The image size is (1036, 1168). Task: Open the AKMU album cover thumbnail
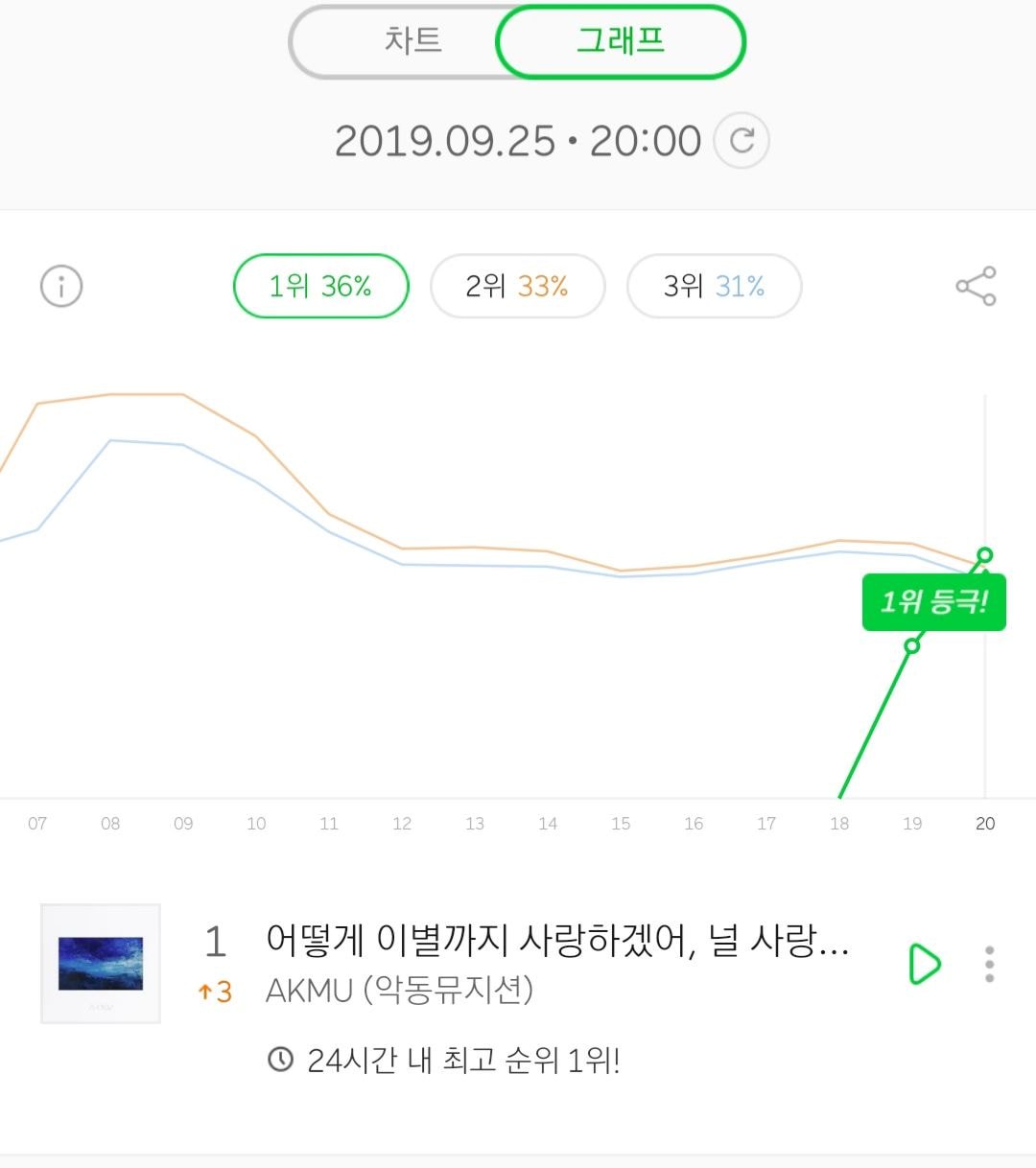pos(101,963)
